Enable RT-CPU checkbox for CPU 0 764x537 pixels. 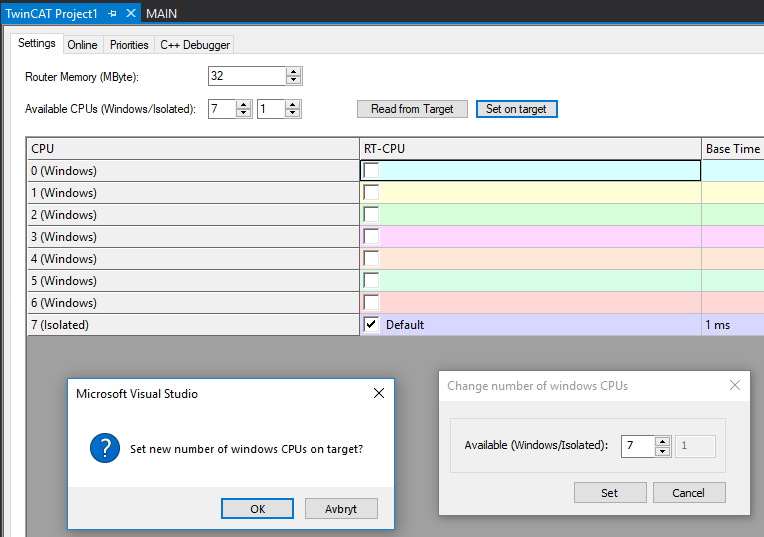tap(371, 171)
